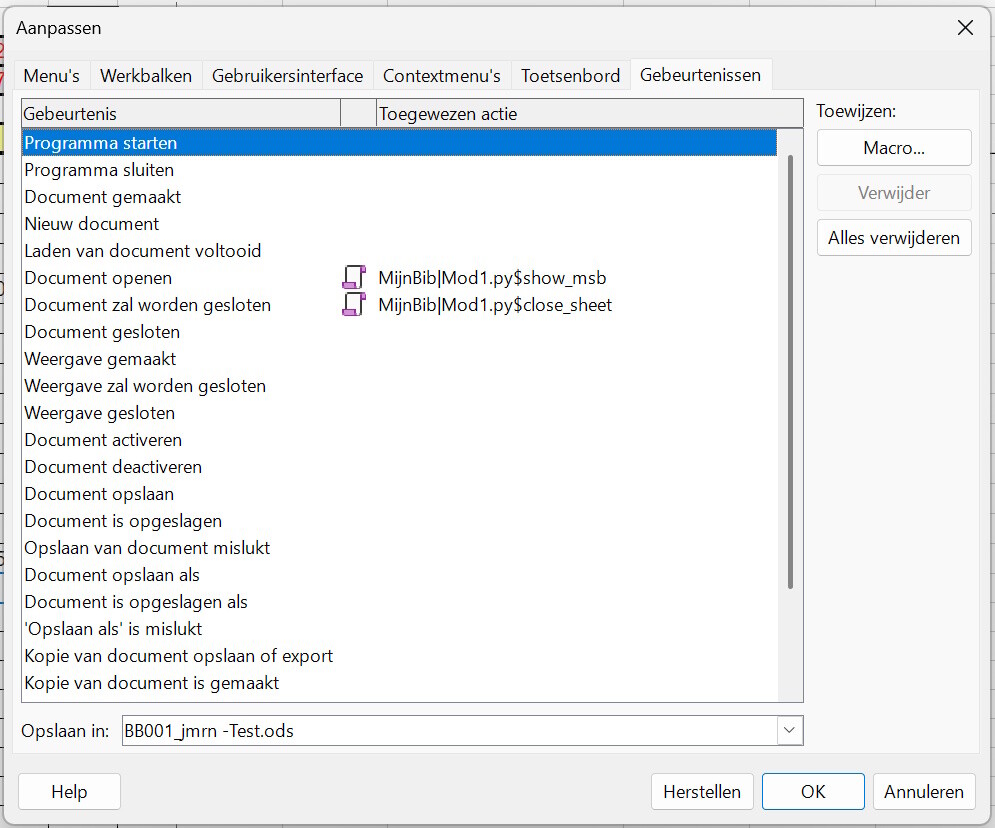
Task: Click the event list vertical scrollbar
Action: point(790,370)
